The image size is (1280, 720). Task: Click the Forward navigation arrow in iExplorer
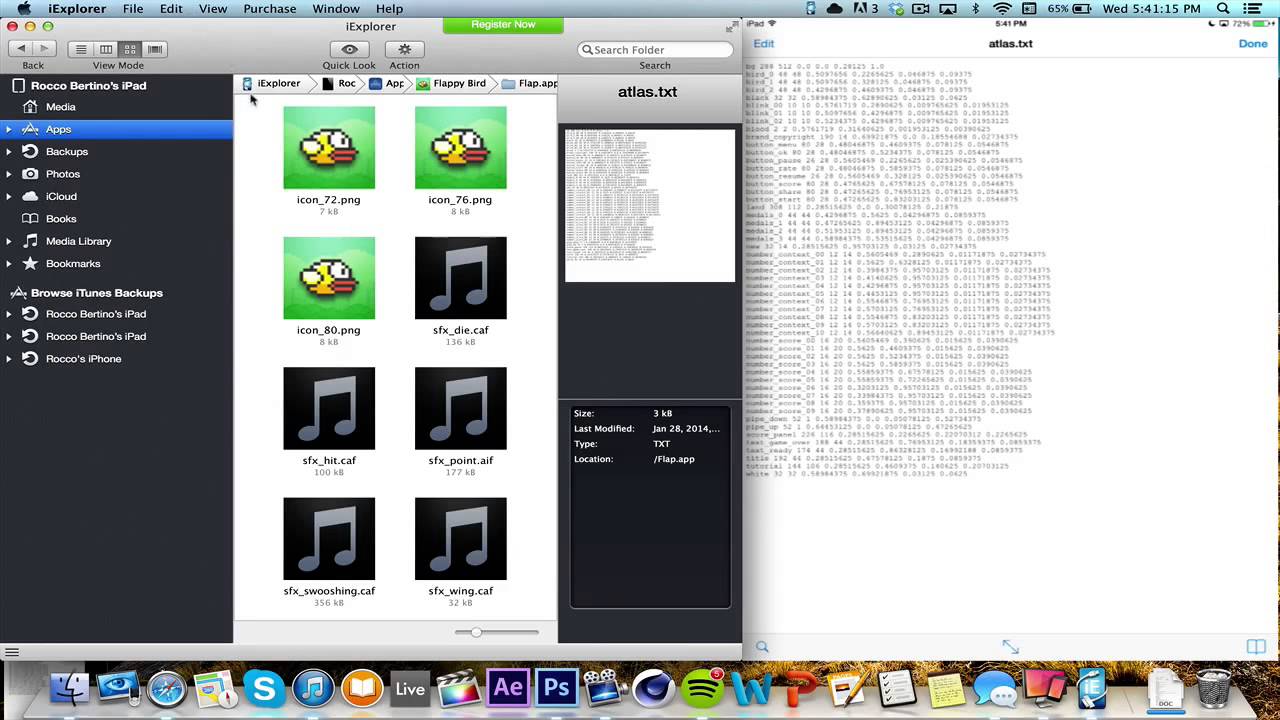pyautogui.click(x=44, y=49)
